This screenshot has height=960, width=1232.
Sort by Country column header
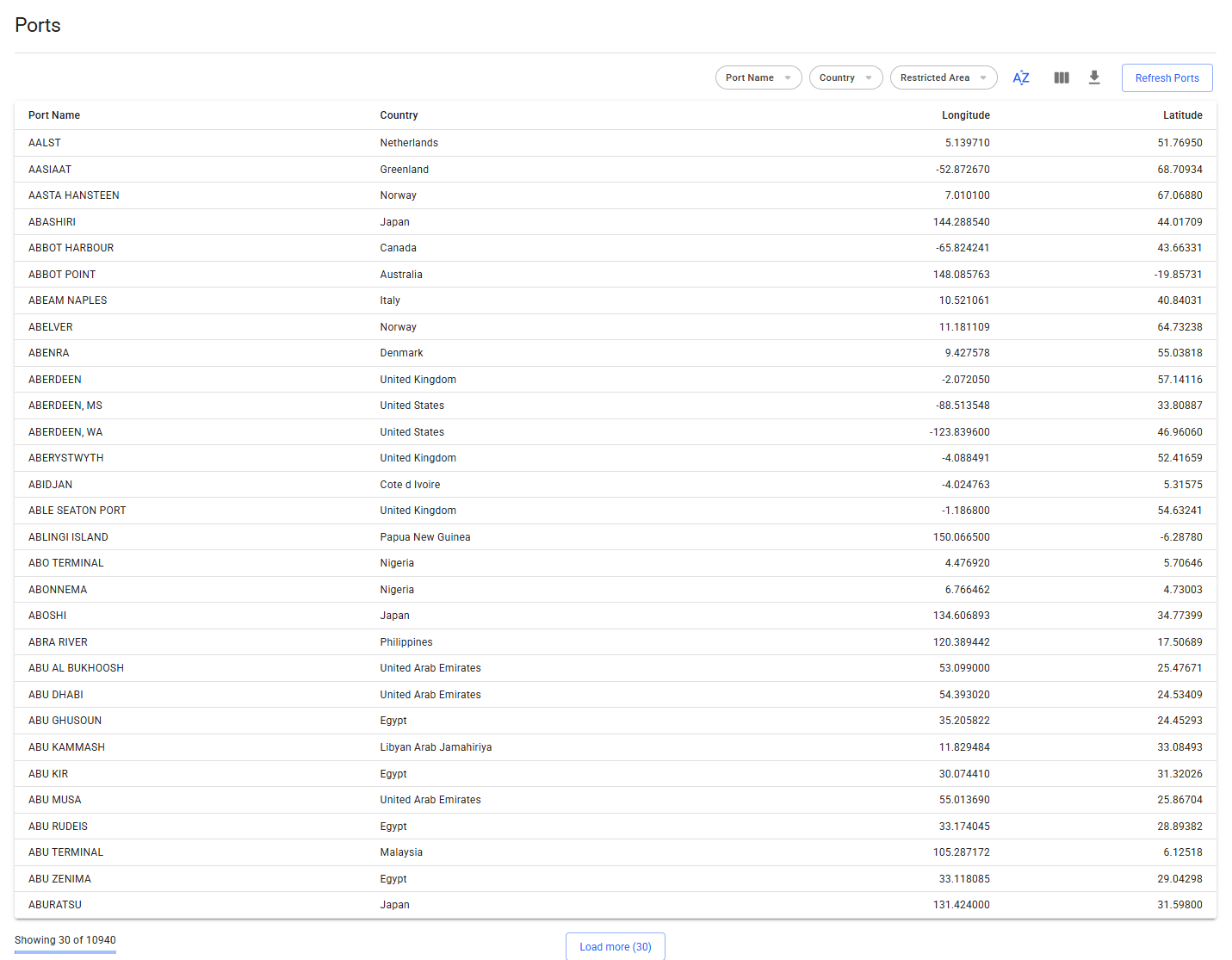click(399, 115)
